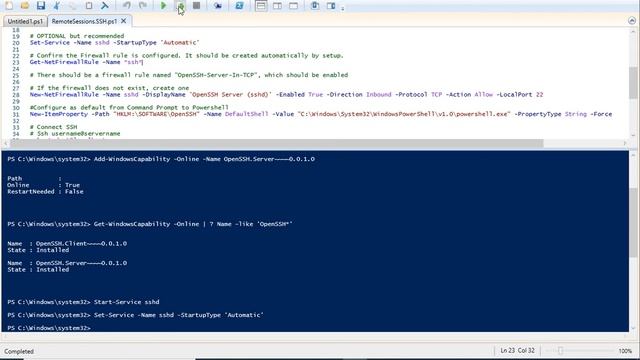Click the OpenSSH.Client name output line
Viewport: 640px width, 360px height.
pos(67,243)
